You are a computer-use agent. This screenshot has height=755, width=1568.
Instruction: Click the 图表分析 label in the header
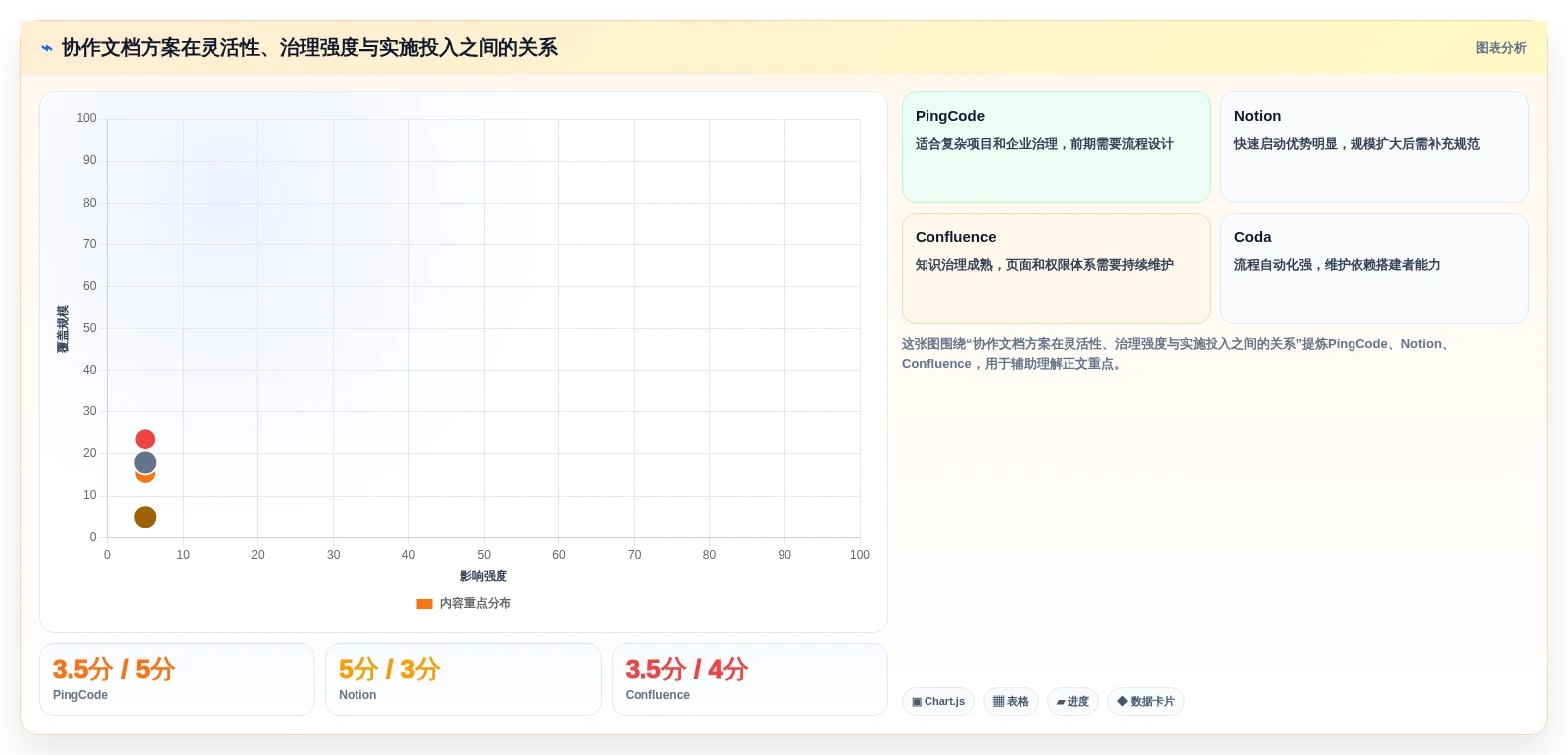(x=1500, y=48)
